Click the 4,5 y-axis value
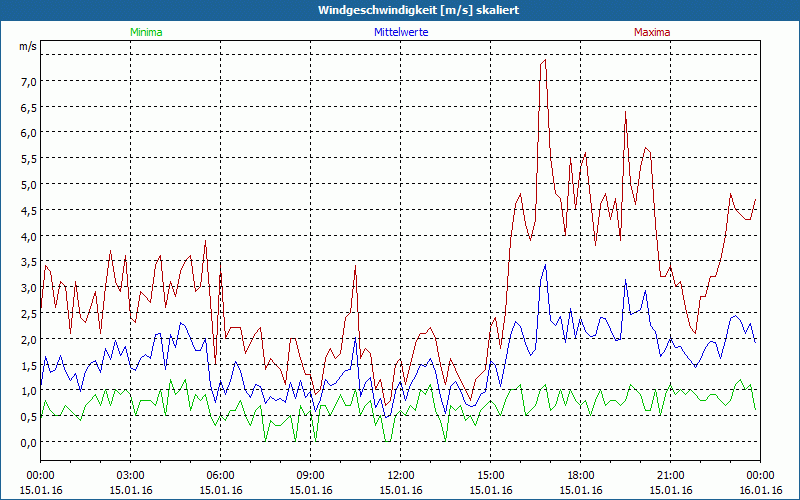Viewport: 800px width, 500px height. point(28,210)
